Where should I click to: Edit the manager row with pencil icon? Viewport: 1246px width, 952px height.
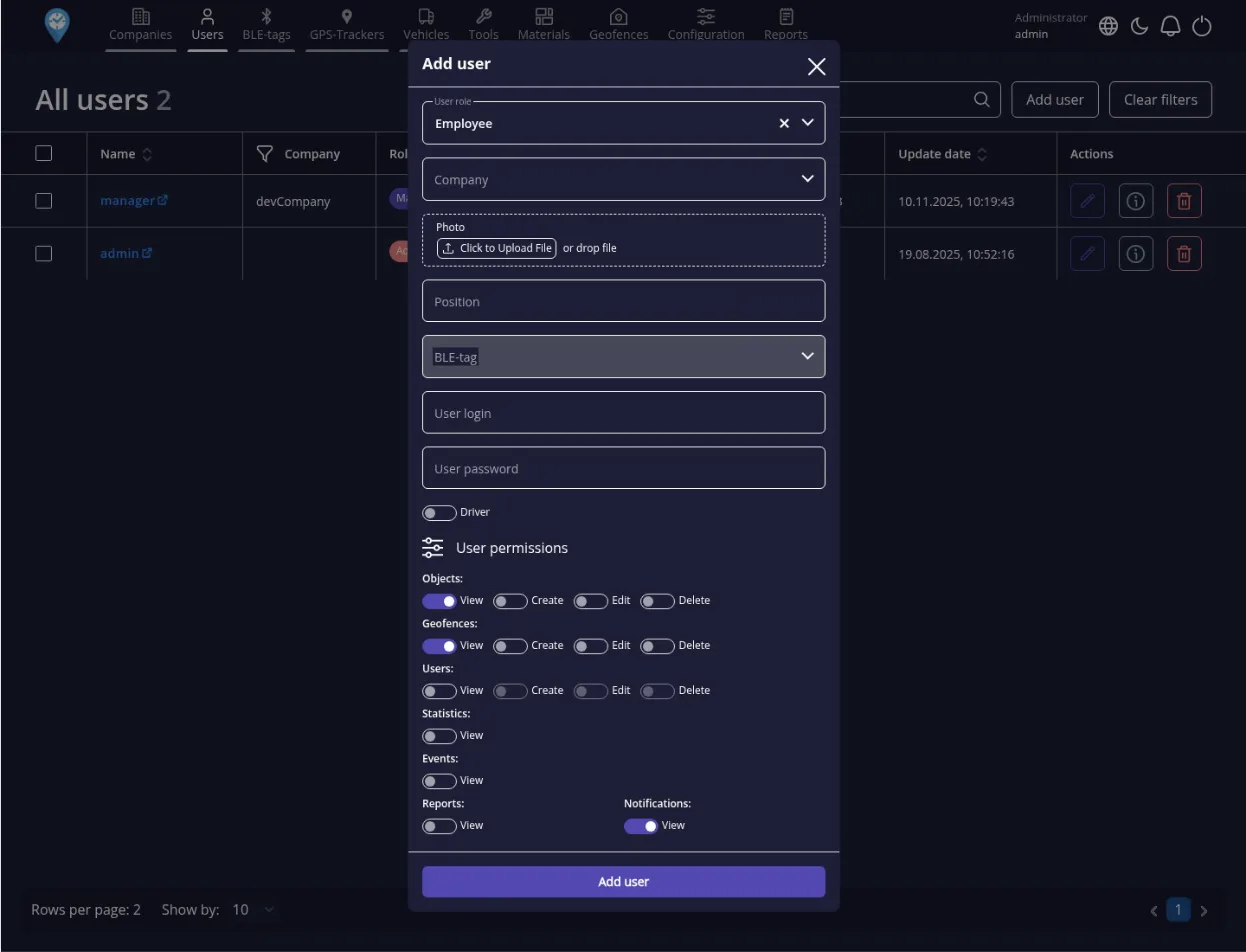click(1087, 201)
